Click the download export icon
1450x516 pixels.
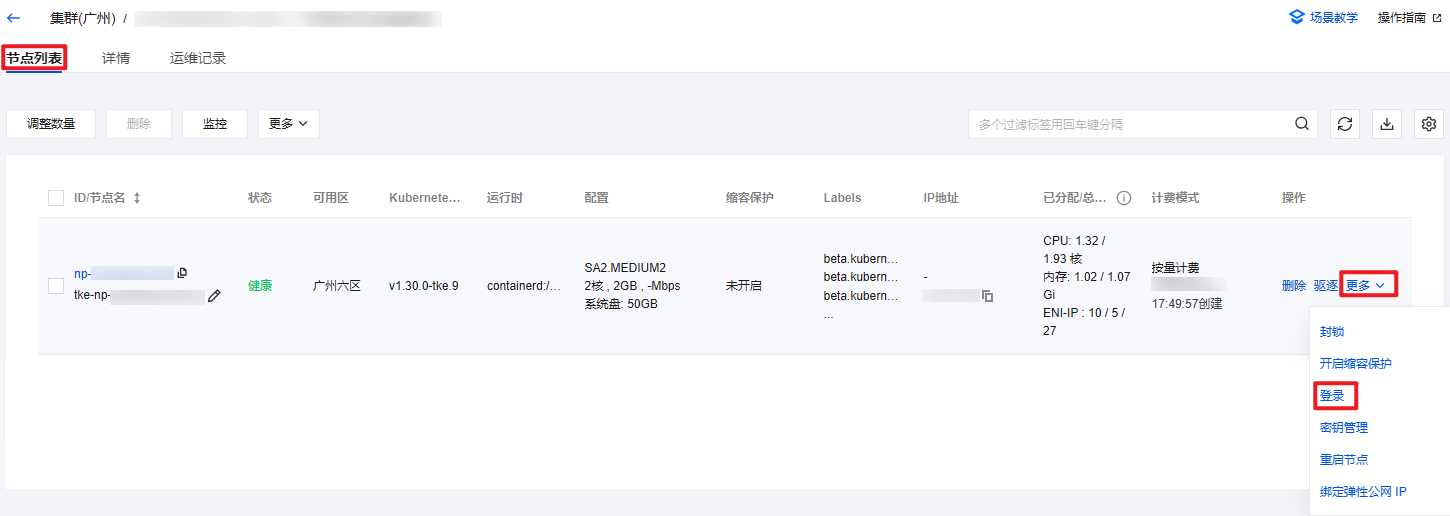pyautogui.click(x=1387, y=124)
